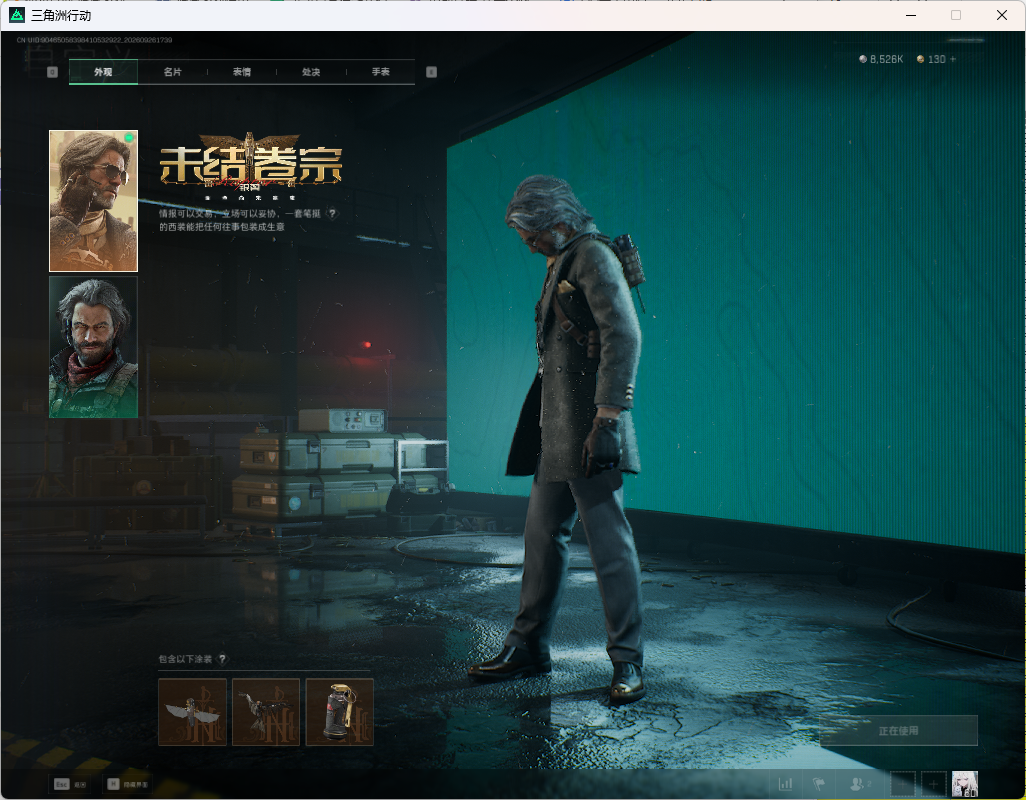Screen dimensions: 1026x800
Task: Open the help icon next to 包含以下涂装
Action: [x=222, y=659]
